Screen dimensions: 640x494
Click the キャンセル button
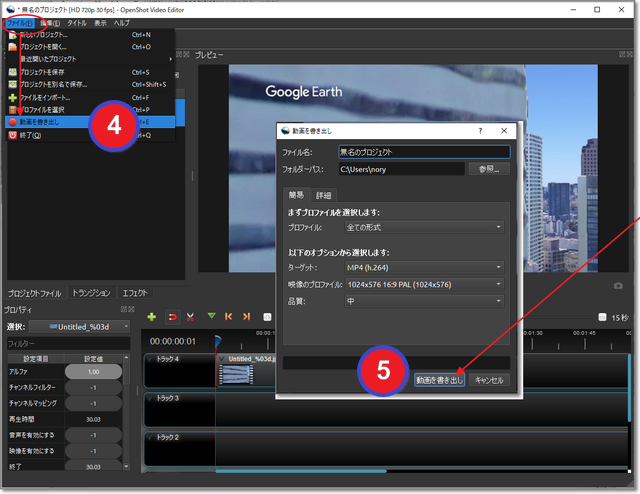coord(490,380)
